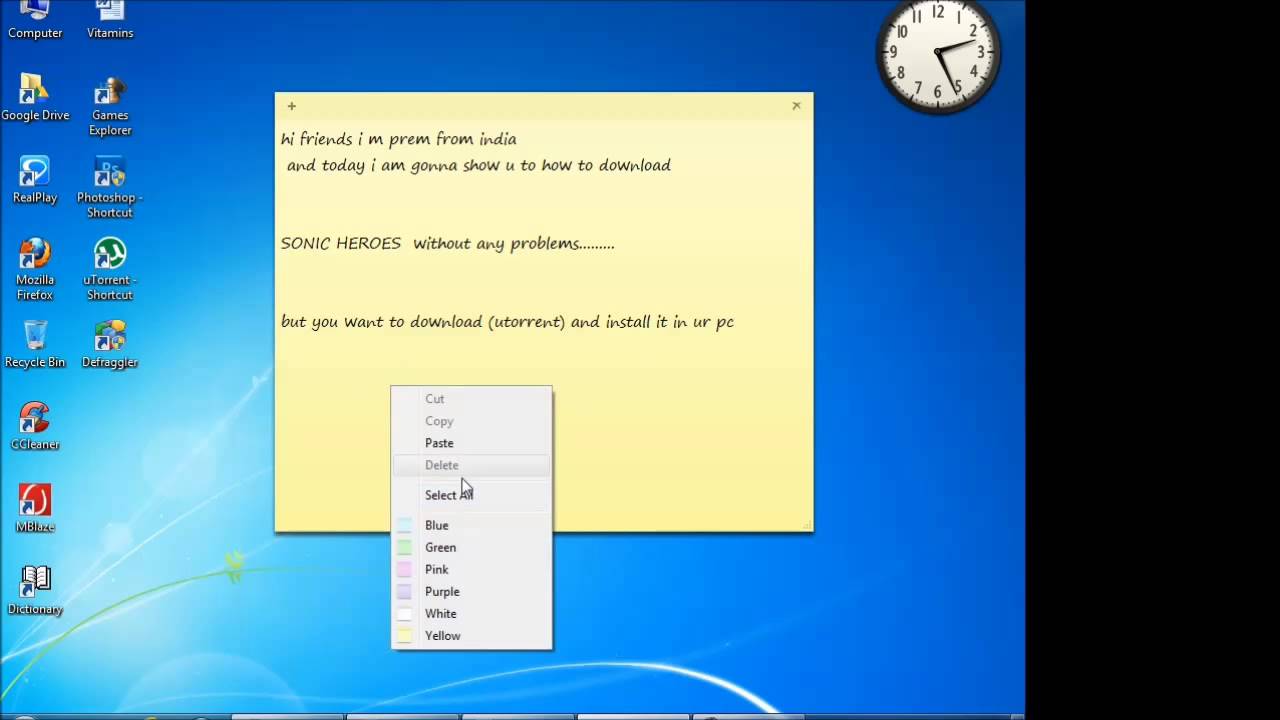Change note color to Blue
This screenshot has width=1280, height=720.
[x=471, y=525]
